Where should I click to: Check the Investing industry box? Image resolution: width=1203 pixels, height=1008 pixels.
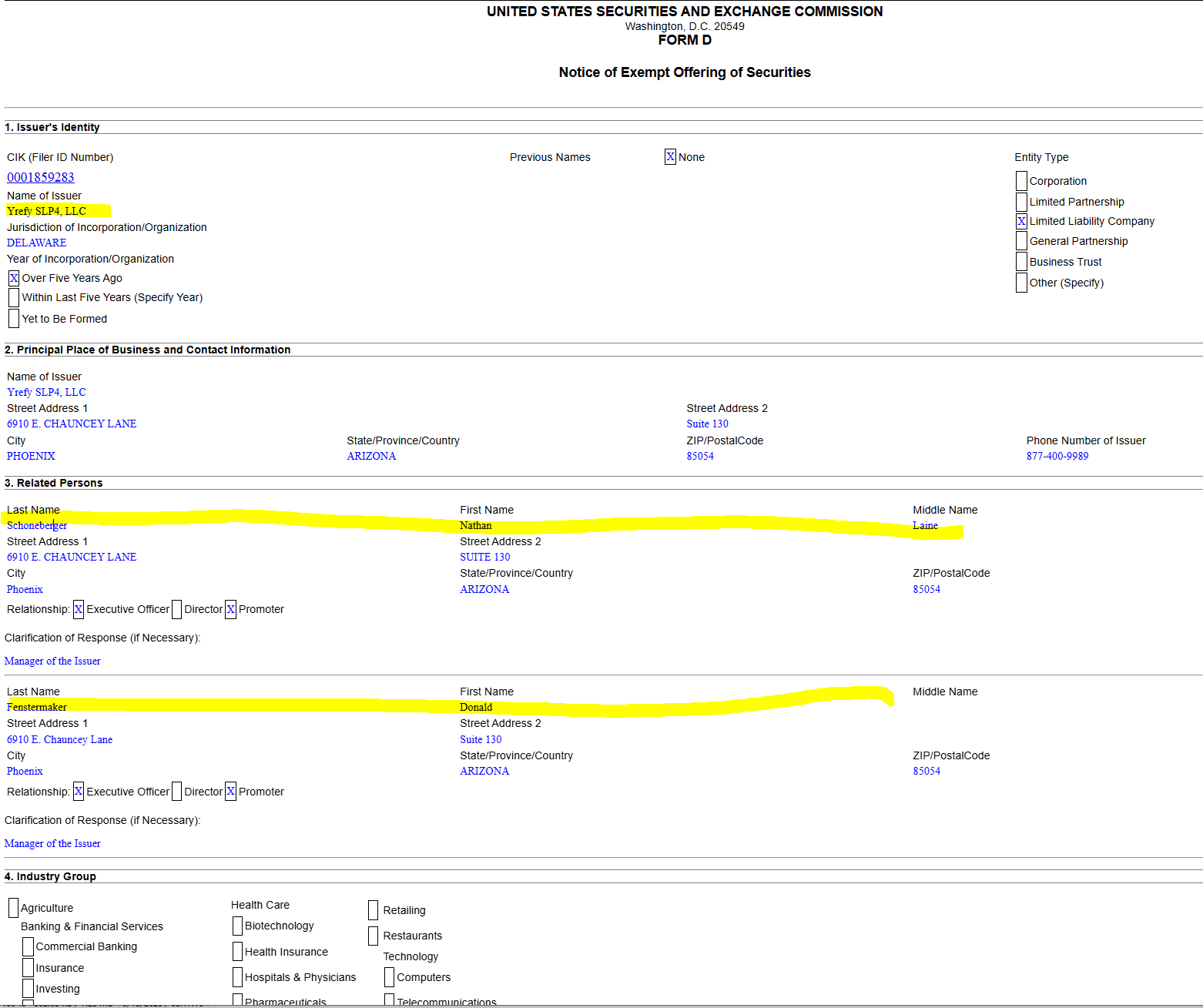28,989
